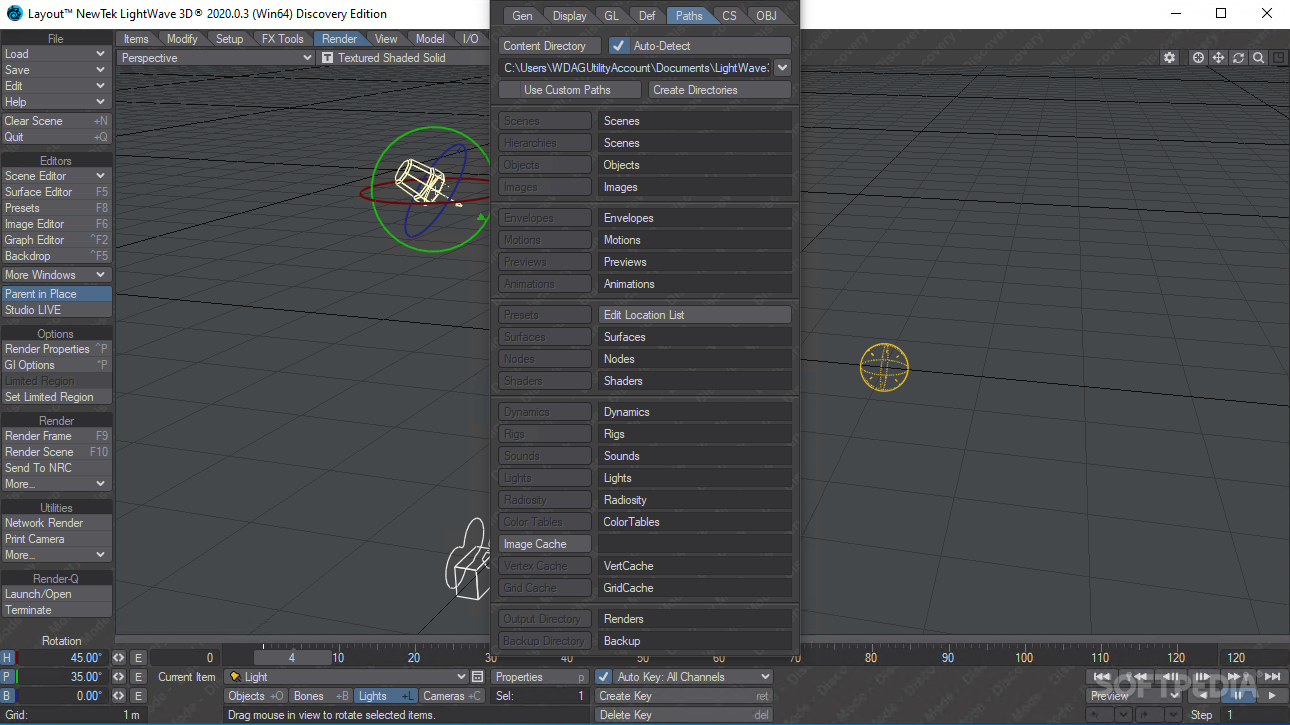Click envelope E button for pitch
Viewport: 1290px width, 725px height.
[x=139, y=677]
